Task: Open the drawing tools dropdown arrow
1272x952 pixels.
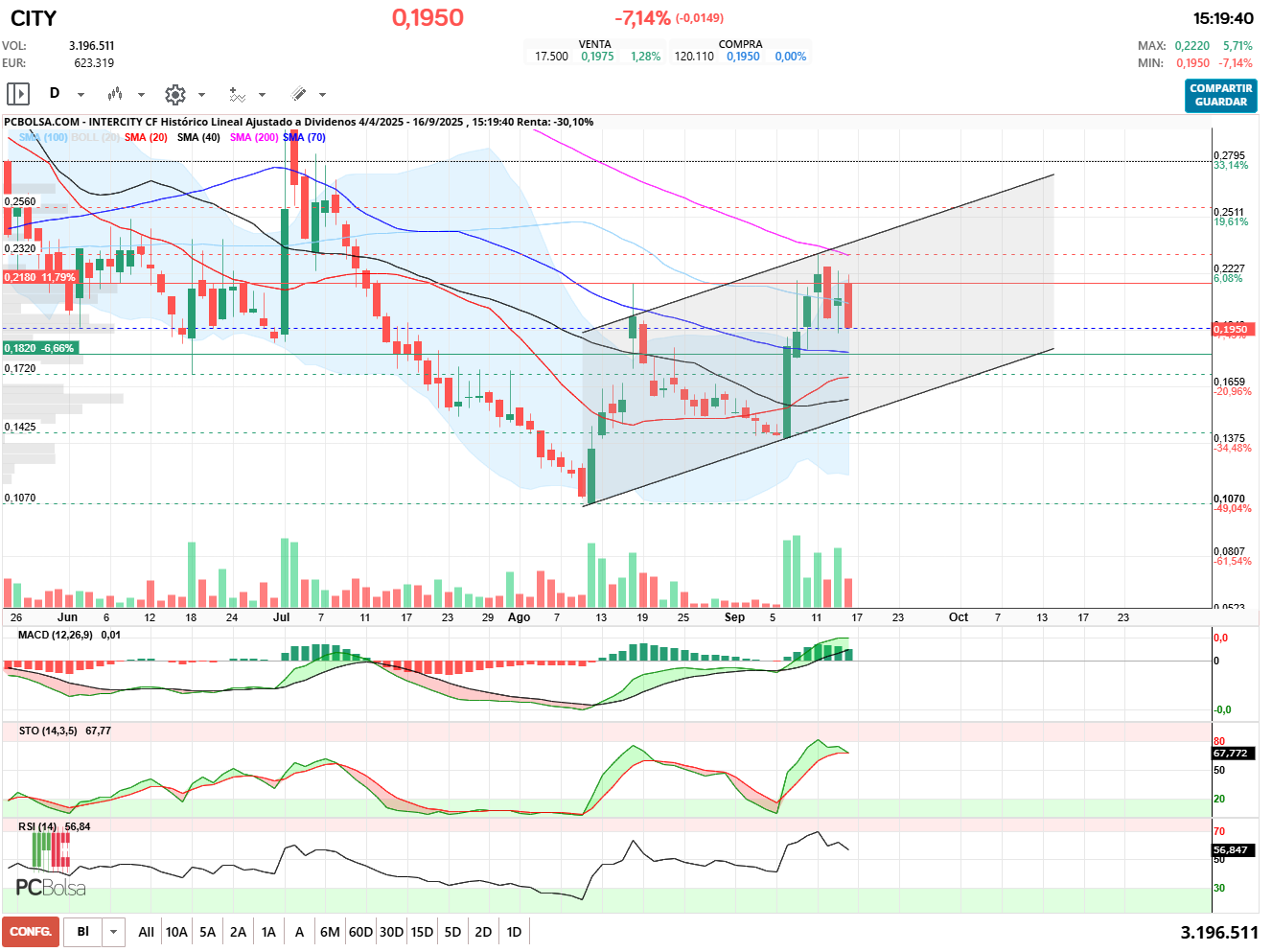Action: coord(322,95)
